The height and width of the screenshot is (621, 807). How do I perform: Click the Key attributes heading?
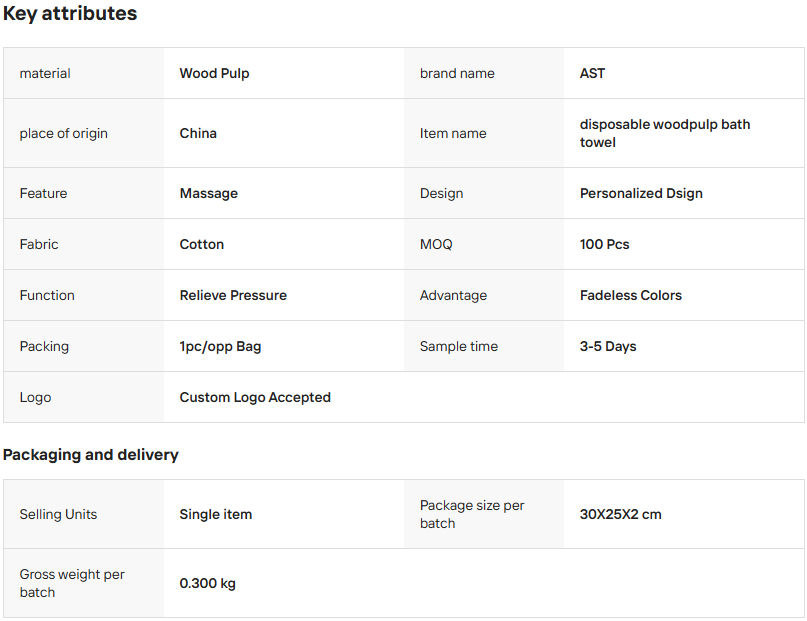tap(70, 14)
